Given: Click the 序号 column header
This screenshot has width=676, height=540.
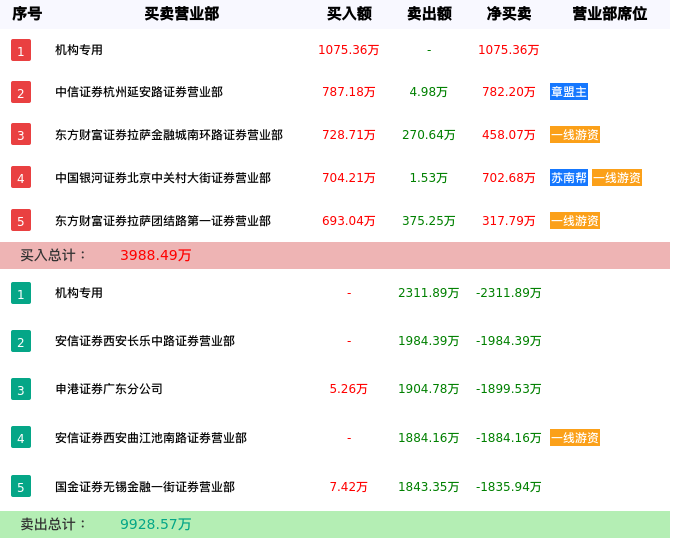Looking at the screenshot, I should 27,14.
